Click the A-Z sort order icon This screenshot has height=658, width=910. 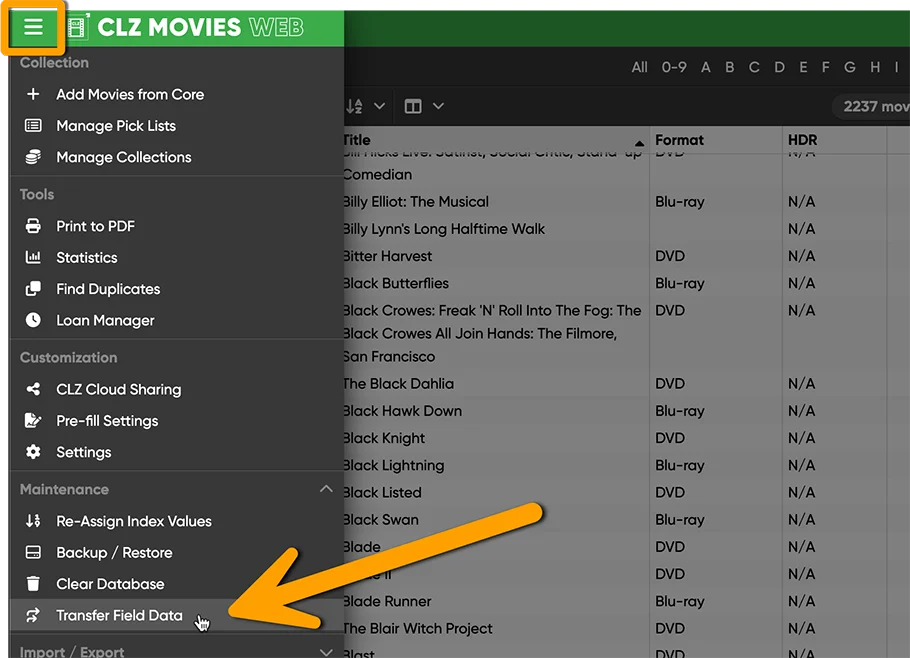click(x=354, y=106)
